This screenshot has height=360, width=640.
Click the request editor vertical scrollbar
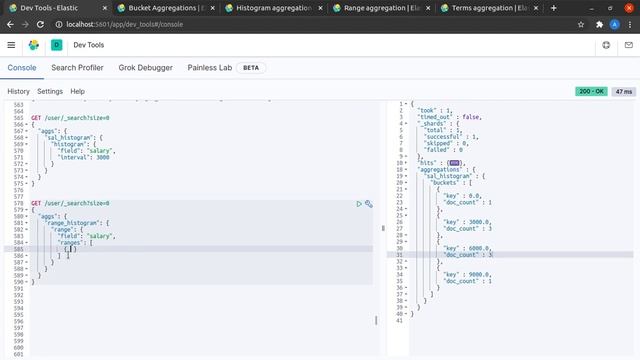pos(376,320)
